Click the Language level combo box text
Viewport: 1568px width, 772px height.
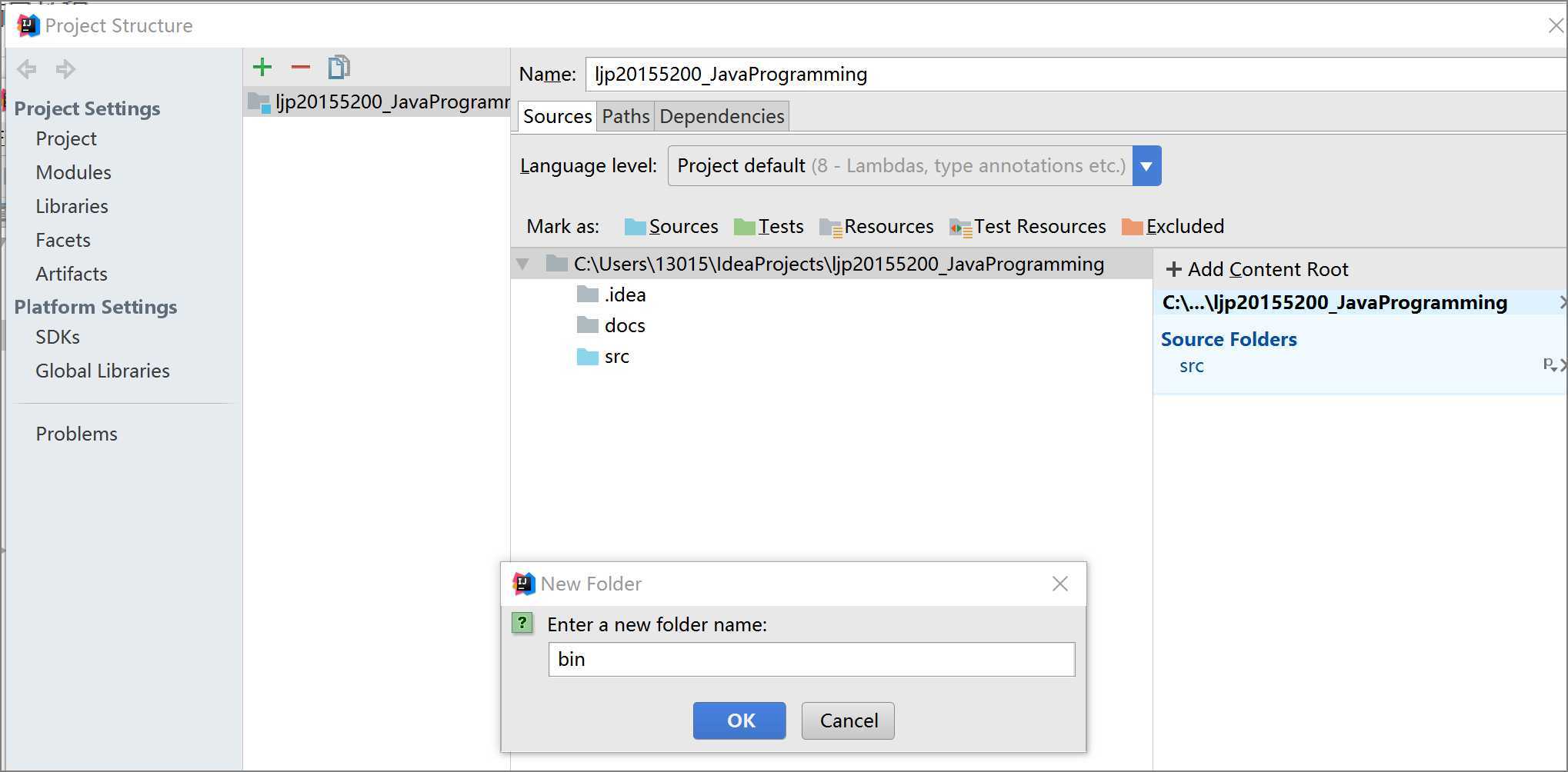pyautogui.click(x=900, y=165)
